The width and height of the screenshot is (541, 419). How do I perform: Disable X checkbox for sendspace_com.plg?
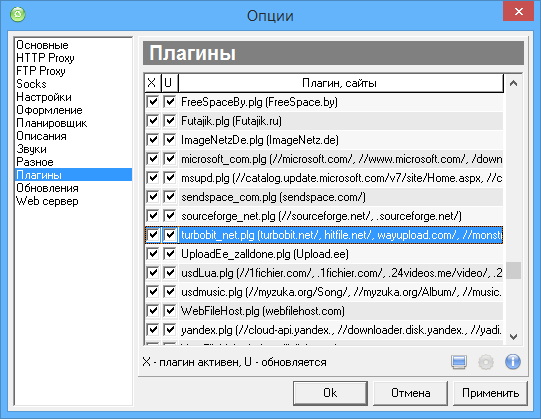152,197
